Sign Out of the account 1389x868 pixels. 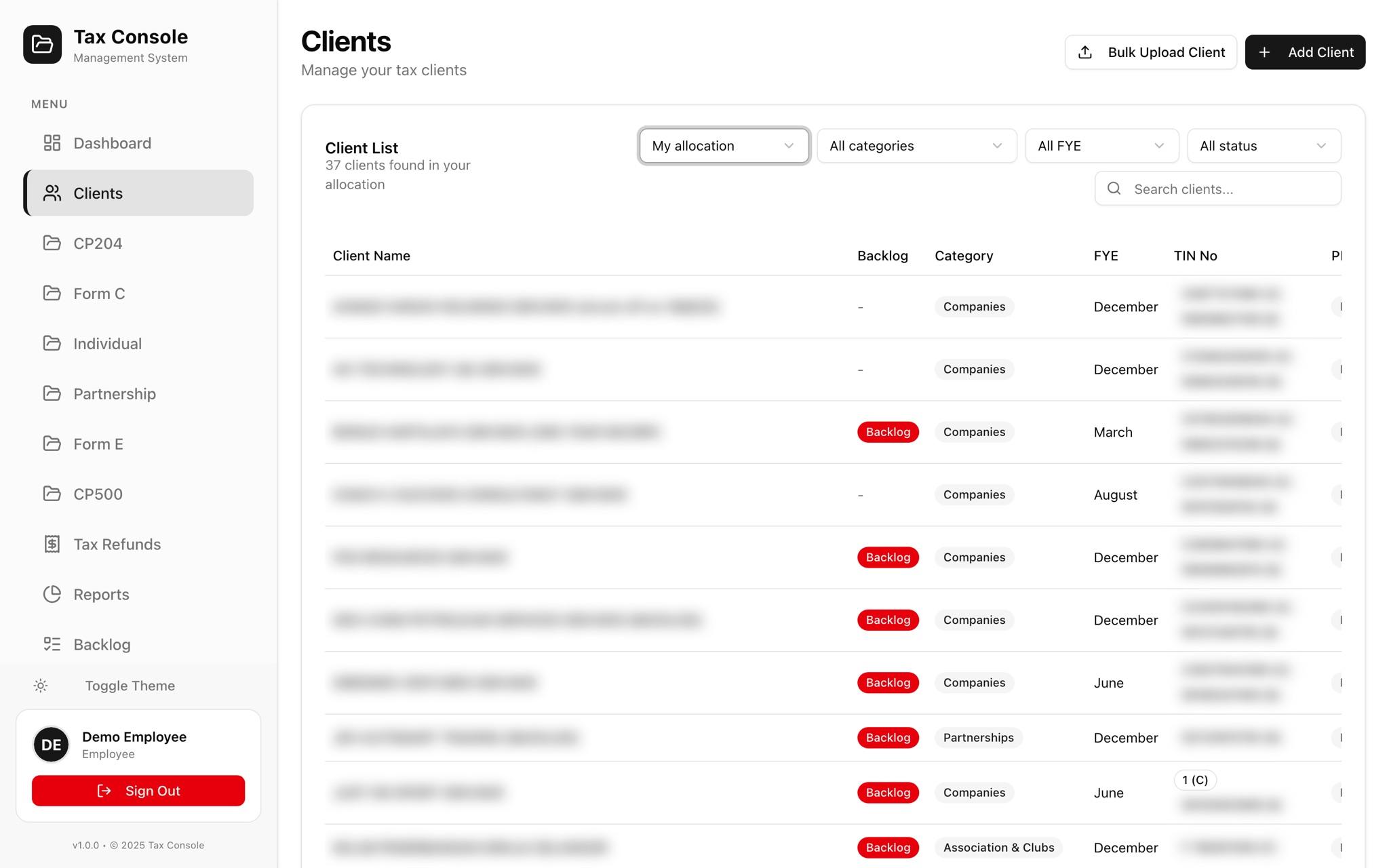point(138,791)
